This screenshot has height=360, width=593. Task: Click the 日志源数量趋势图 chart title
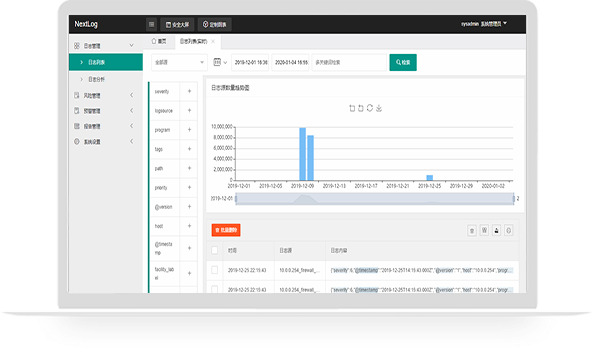(230, 88)
